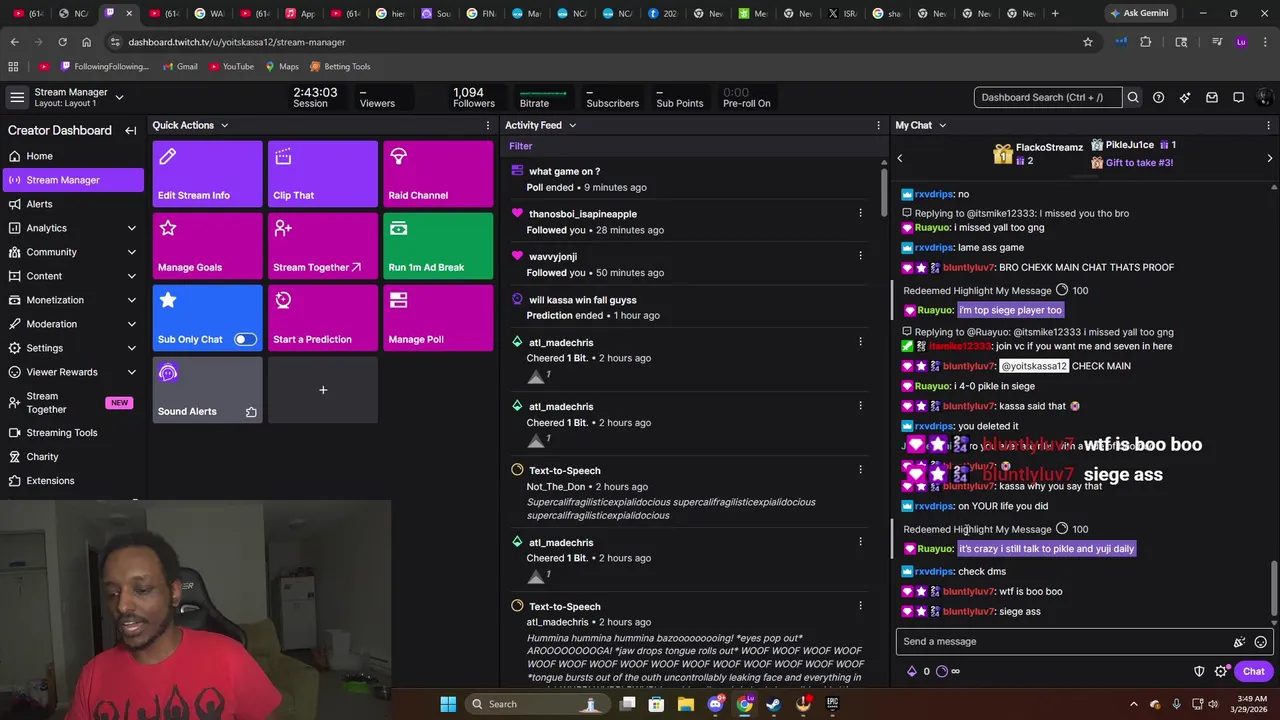1280x720 pixels.
Task: Open options for wavvyjonji follow event
Action: [860, 256]
